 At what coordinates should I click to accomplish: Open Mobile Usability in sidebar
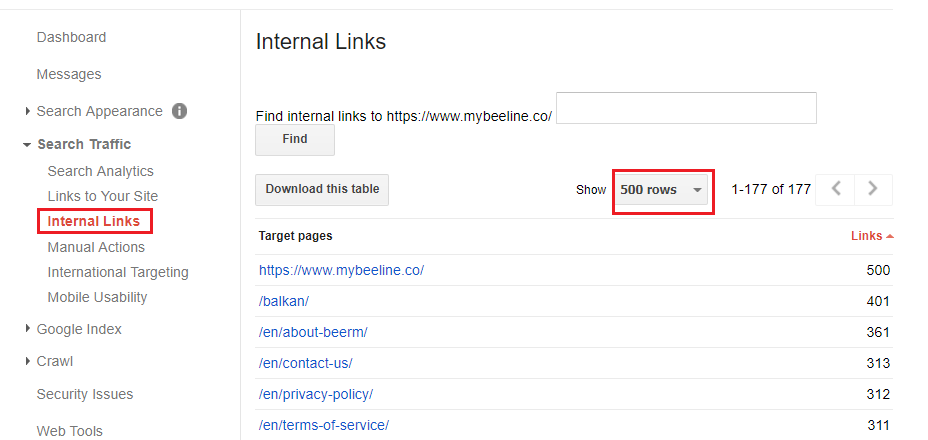[97, 297]
